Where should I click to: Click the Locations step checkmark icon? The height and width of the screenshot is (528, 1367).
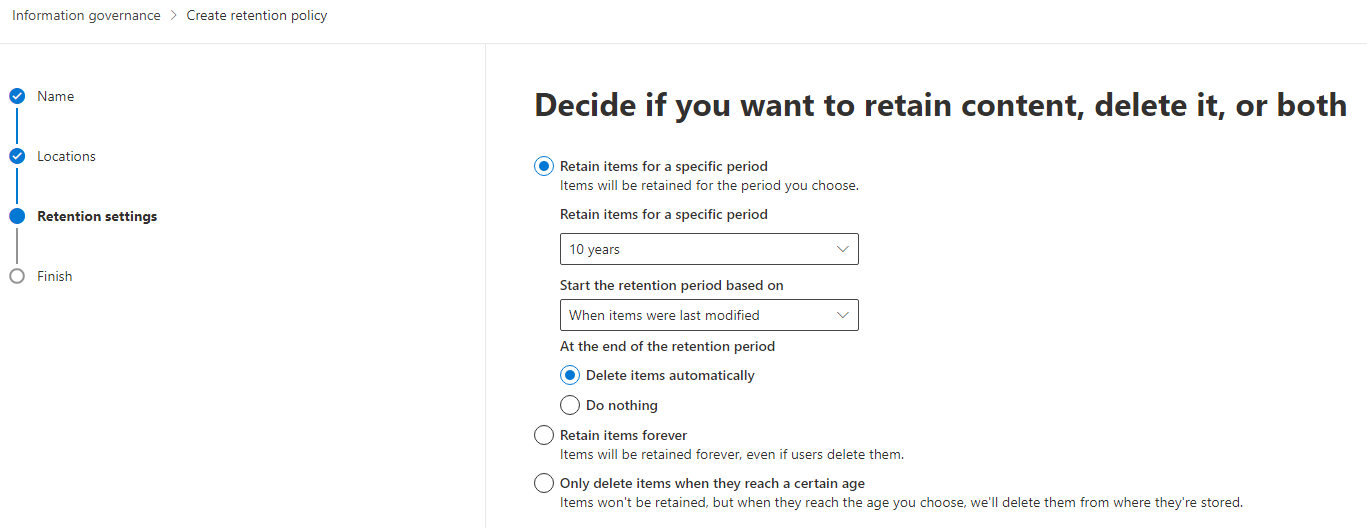coord(17,157)
